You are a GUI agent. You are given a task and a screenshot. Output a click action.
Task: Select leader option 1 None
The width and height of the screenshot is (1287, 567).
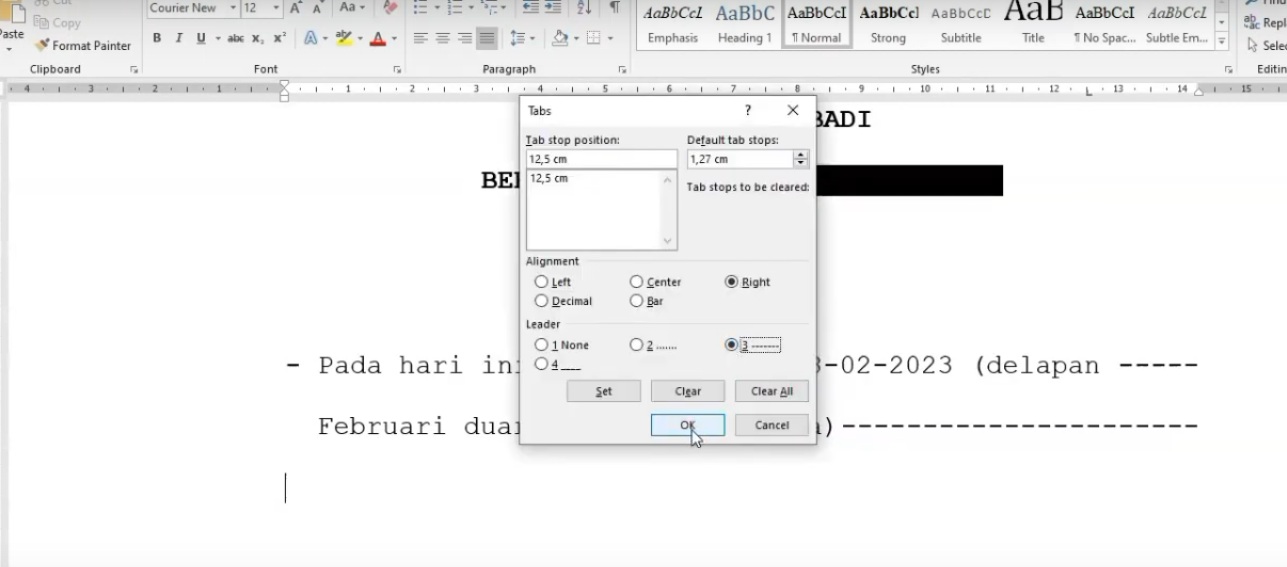pos(542,345)
